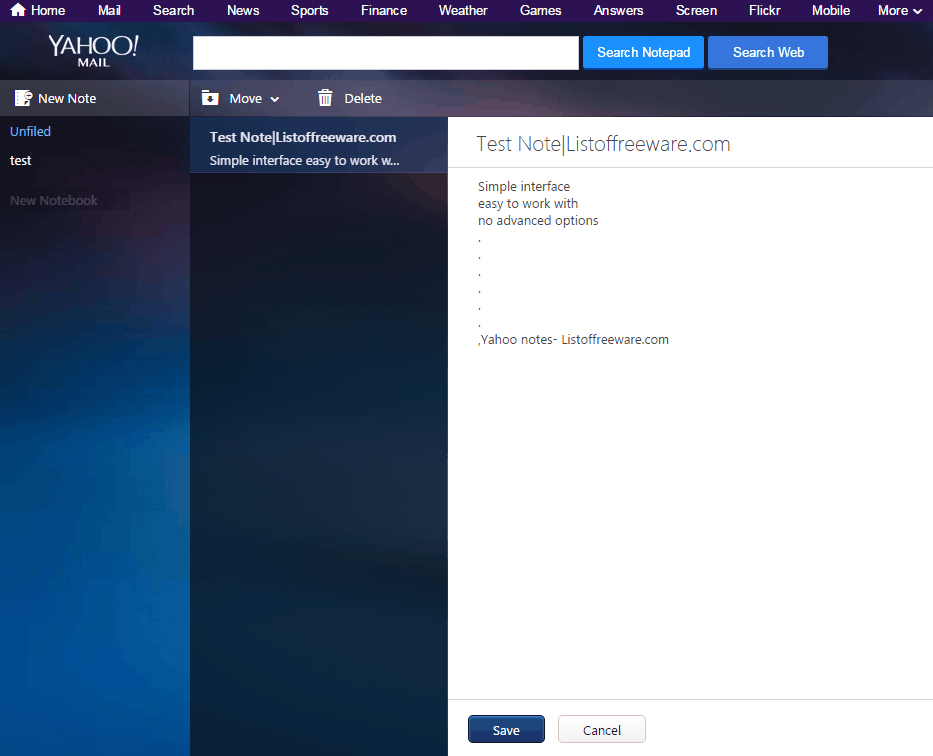Open Screen in top navigation
This screenshot has height=756, width=933.
[696, 10]
